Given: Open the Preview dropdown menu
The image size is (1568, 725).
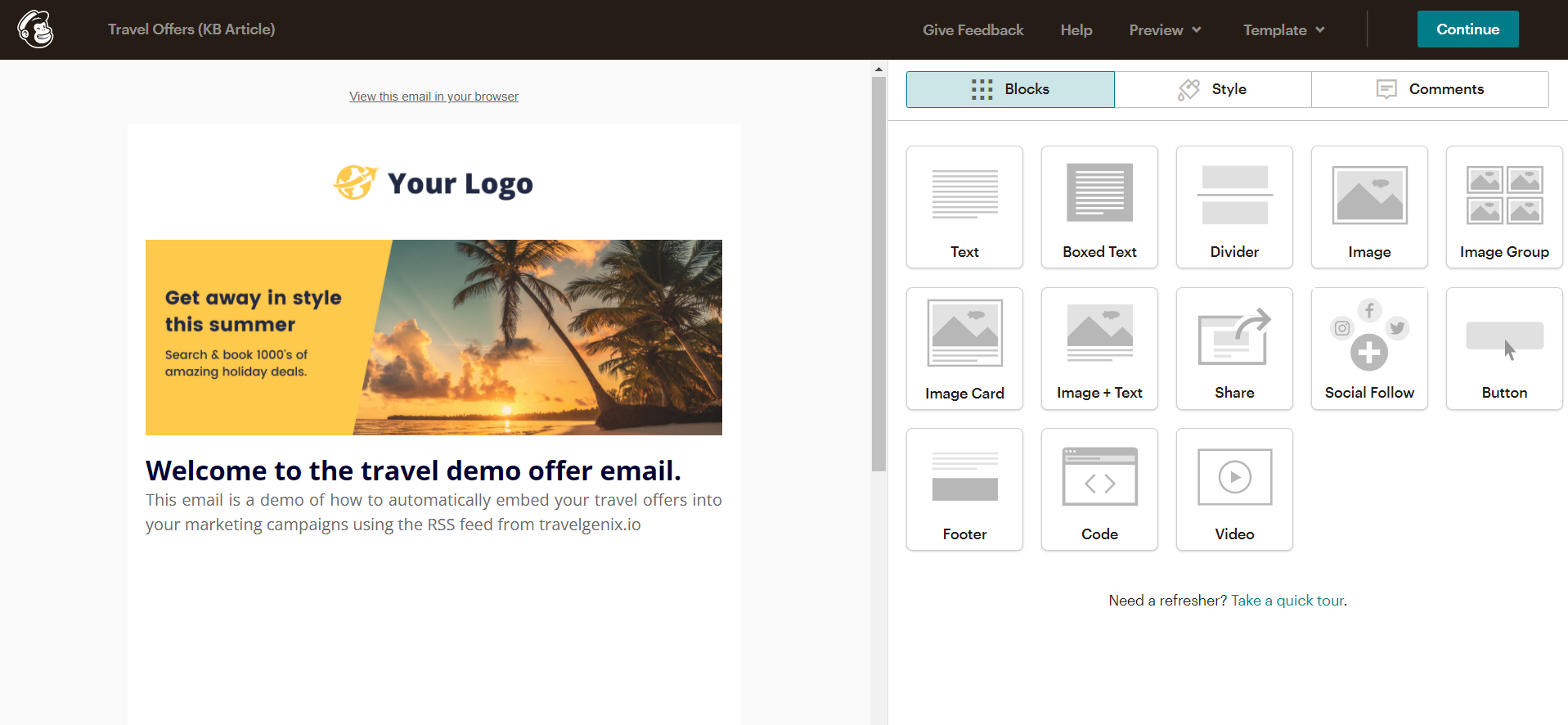Looking at the screenshot, I should [1165, 30].
